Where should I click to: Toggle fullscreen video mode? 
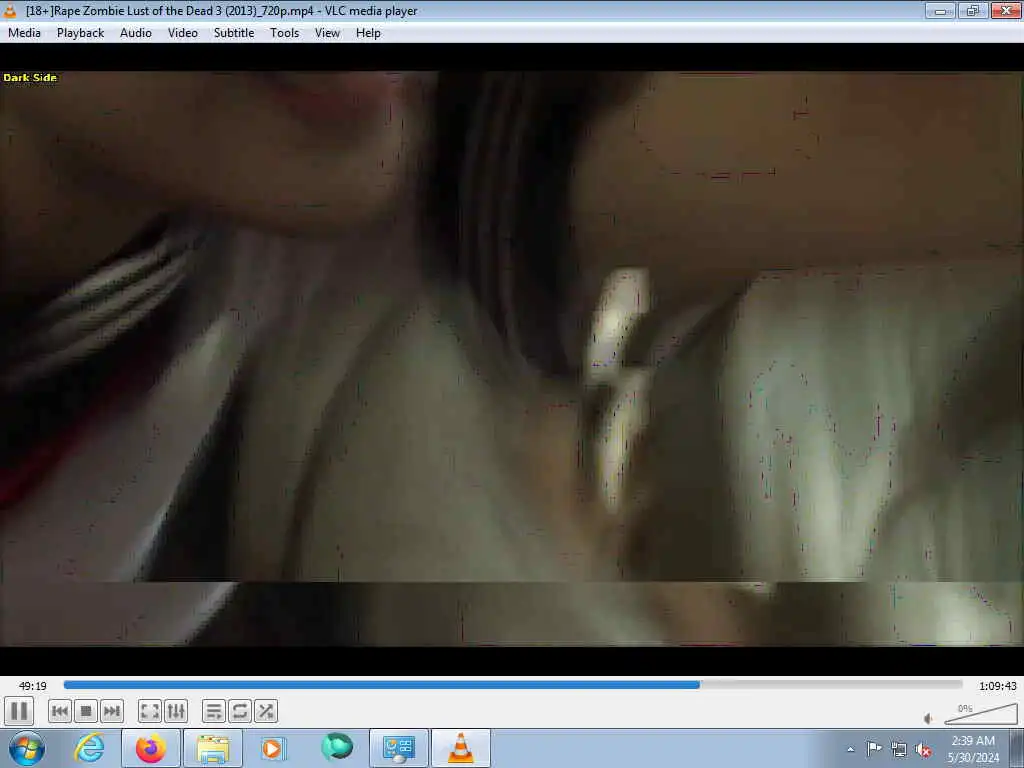coord(150,711)
